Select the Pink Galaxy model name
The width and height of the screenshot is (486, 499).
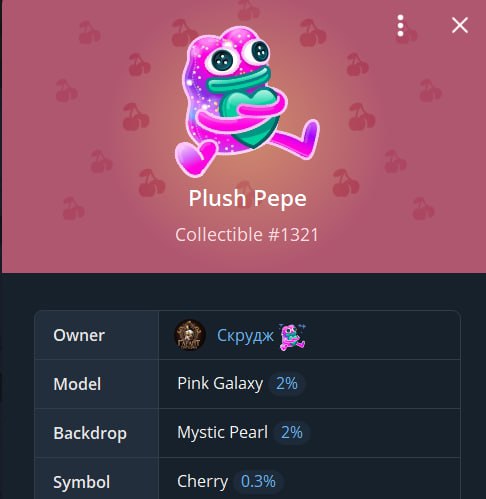point(220,384)
